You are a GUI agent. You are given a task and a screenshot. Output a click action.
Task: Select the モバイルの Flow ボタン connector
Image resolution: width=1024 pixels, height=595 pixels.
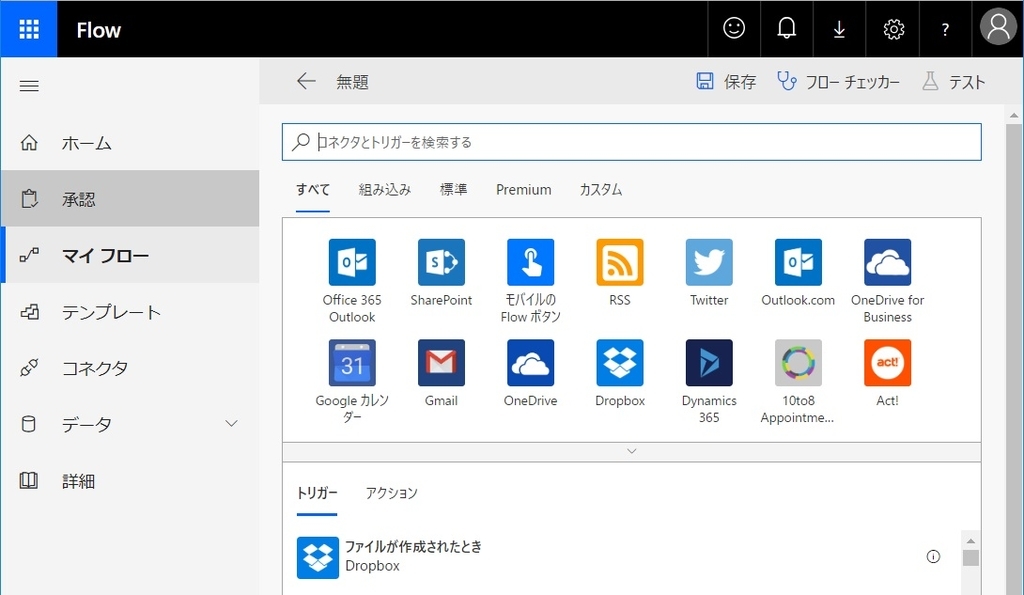(x=530, y=281)
